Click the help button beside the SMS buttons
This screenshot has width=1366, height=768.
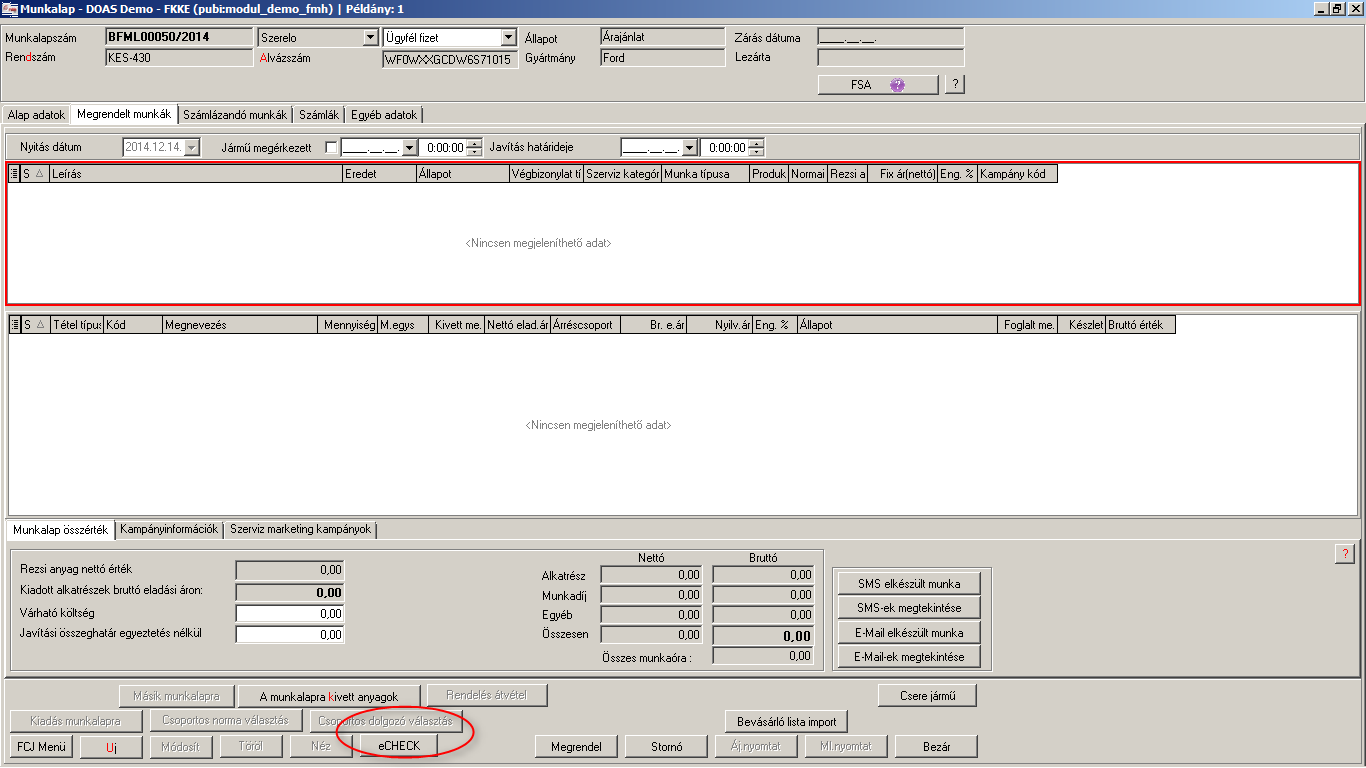[1345, 554]
